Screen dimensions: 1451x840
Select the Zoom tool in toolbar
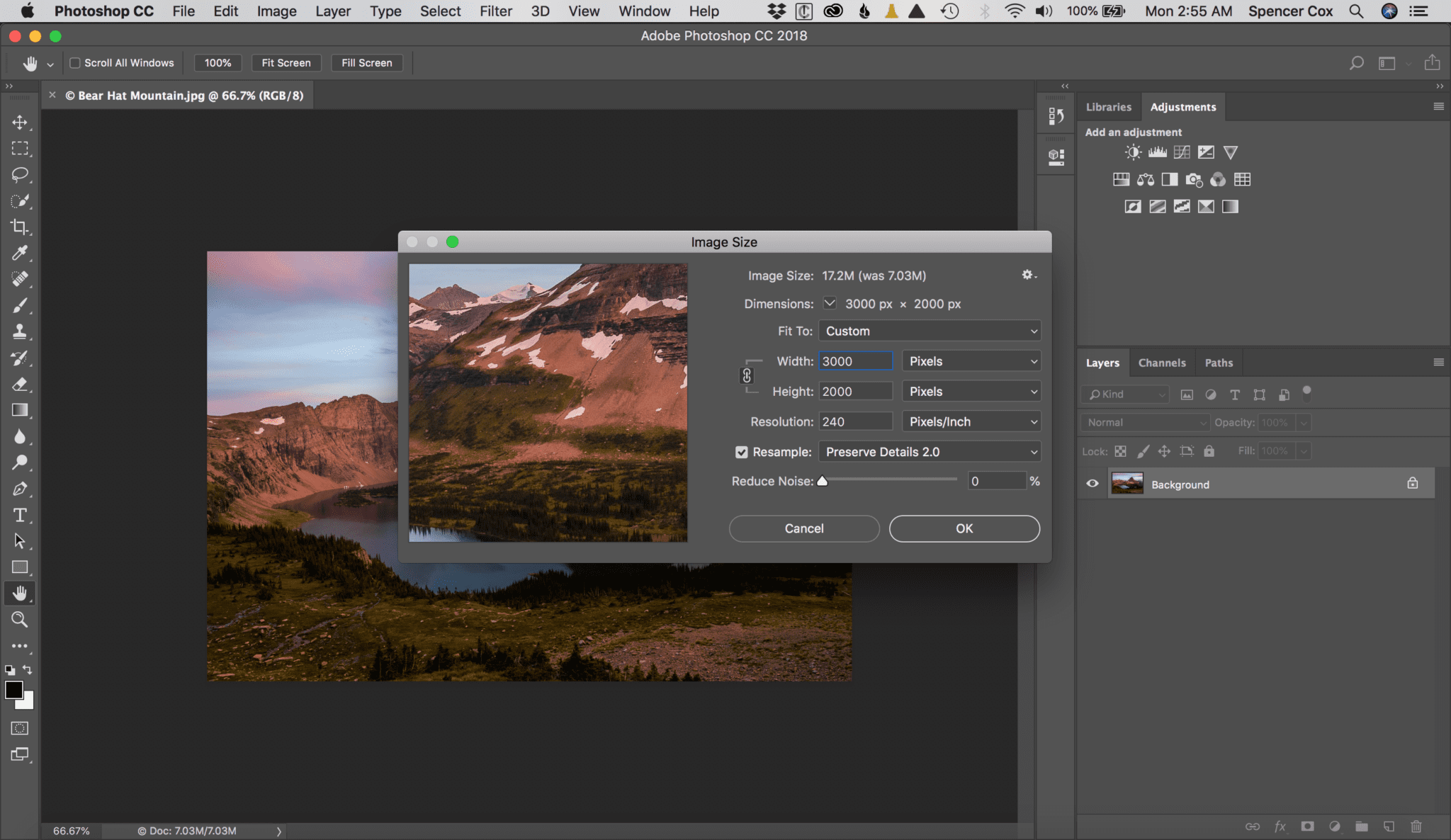20,619
